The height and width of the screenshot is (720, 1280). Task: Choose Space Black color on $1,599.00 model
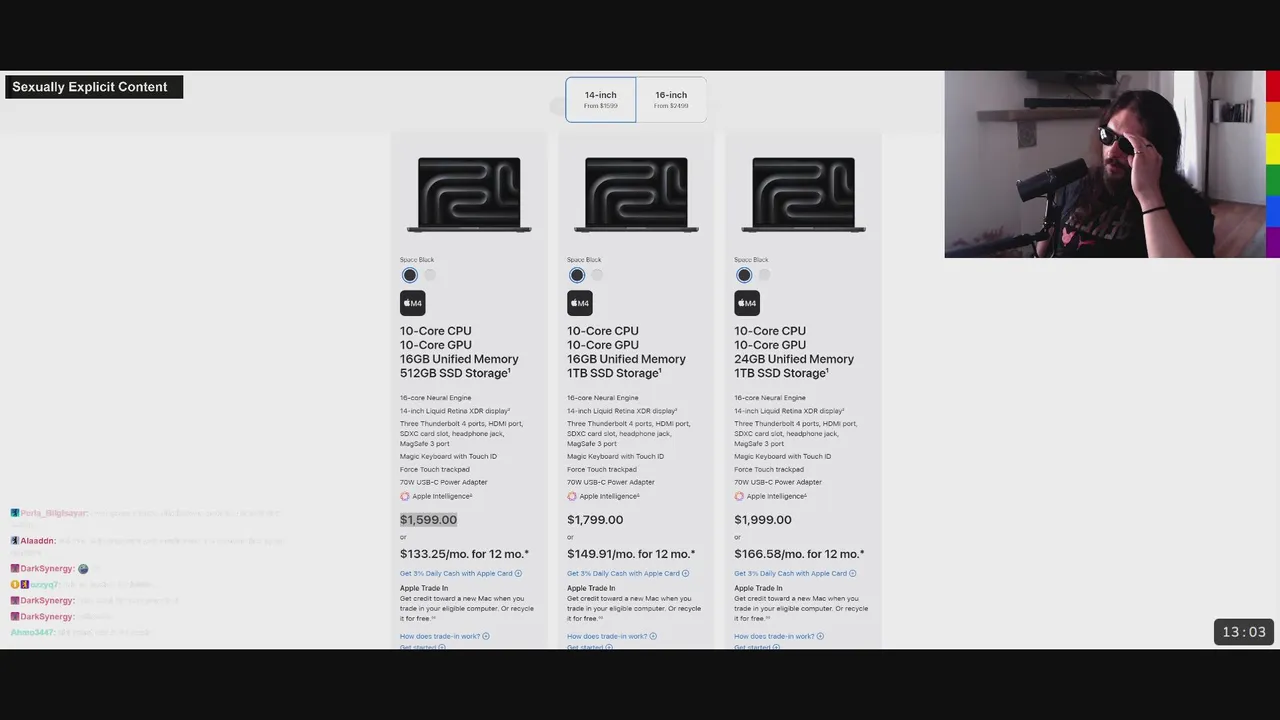tap(409, 275)
